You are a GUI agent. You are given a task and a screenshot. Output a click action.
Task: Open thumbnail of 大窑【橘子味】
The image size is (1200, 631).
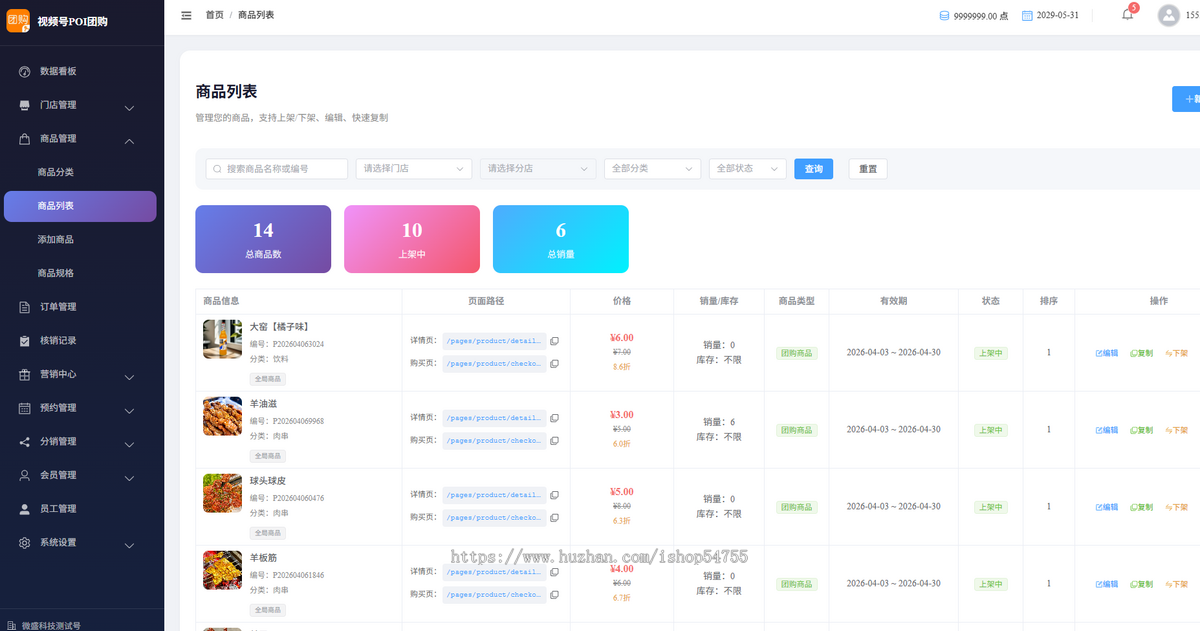(222, 339)
